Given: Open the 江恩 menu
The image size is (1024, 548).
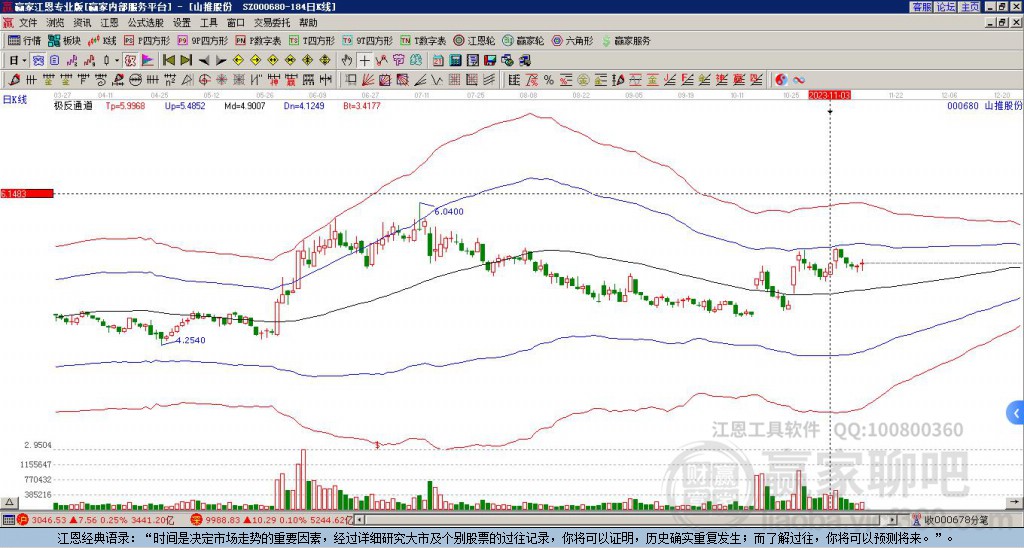Looking at the screenshot, I should point(109,23).
